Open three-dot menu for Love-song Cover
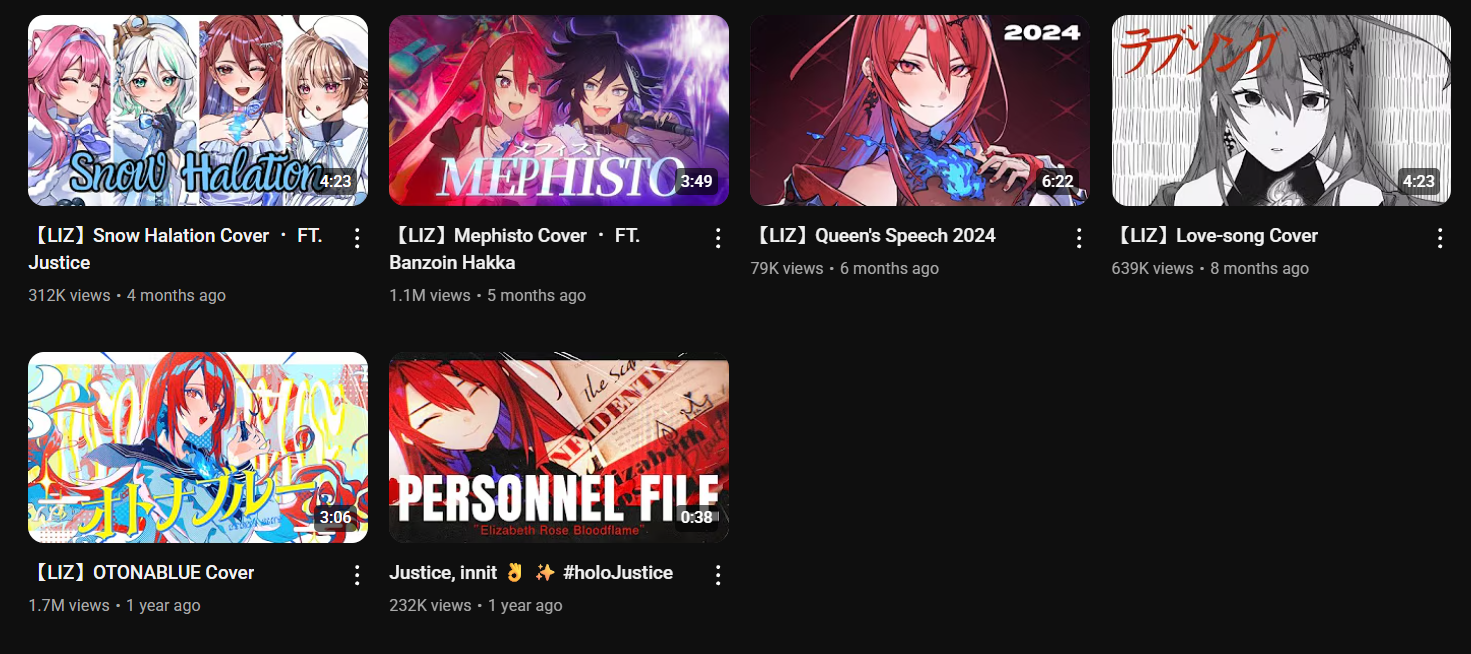The height and width of the screenshot is (654, 1471). [1440, 238]
